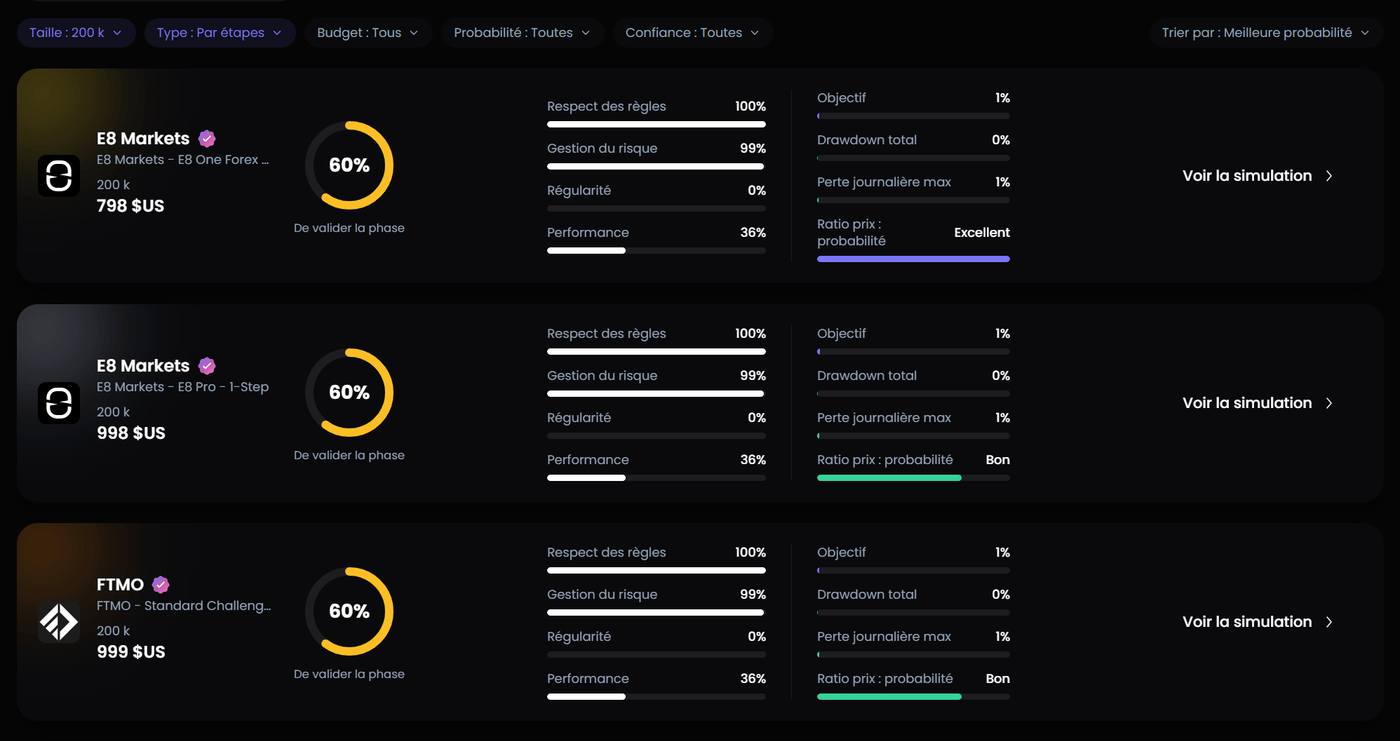Image resolution: width=1400 pixels, height=741 pixels.
Task: Click the 'E8 Markets - E8 Pro - 1-Step' subtitle
Action: (183, 387)
